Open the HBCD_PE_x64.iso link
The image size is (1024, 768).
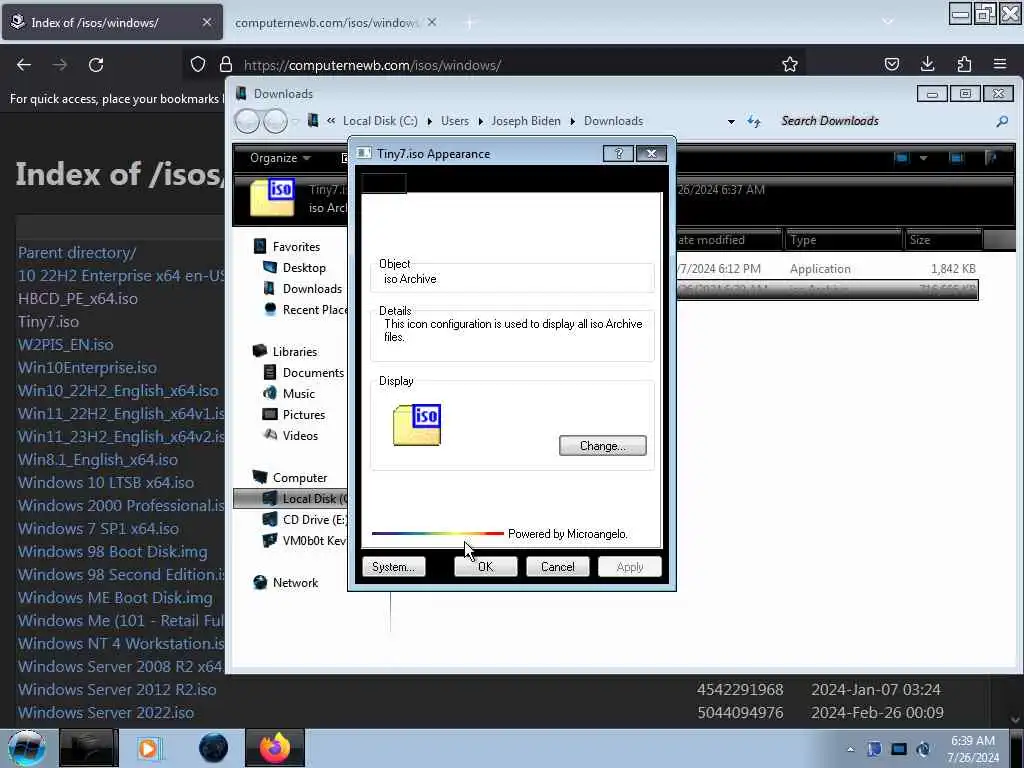point(78,298)
